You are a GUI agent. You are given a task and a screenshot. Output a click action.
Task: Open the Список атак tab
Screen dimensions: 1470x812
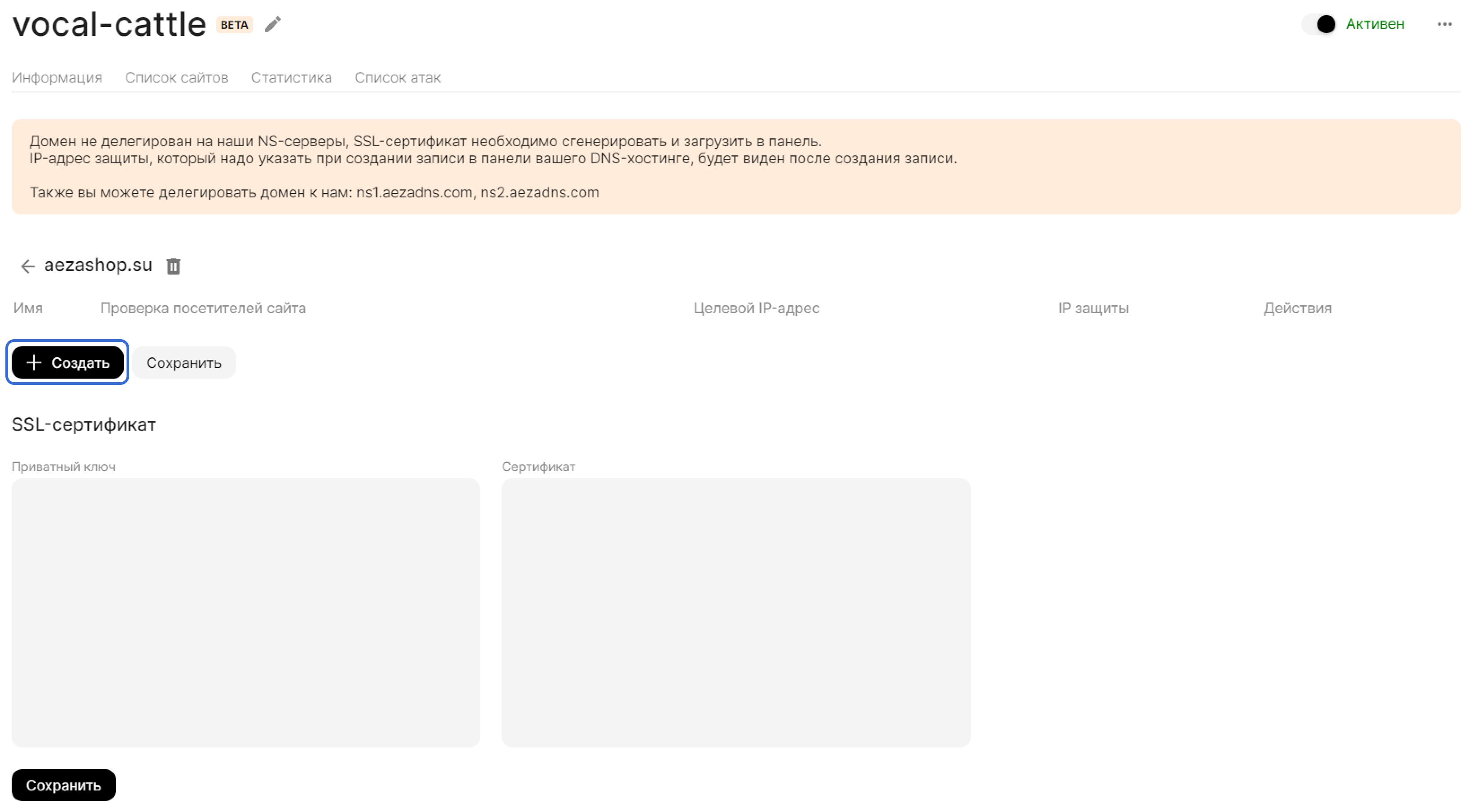point(397,78)
